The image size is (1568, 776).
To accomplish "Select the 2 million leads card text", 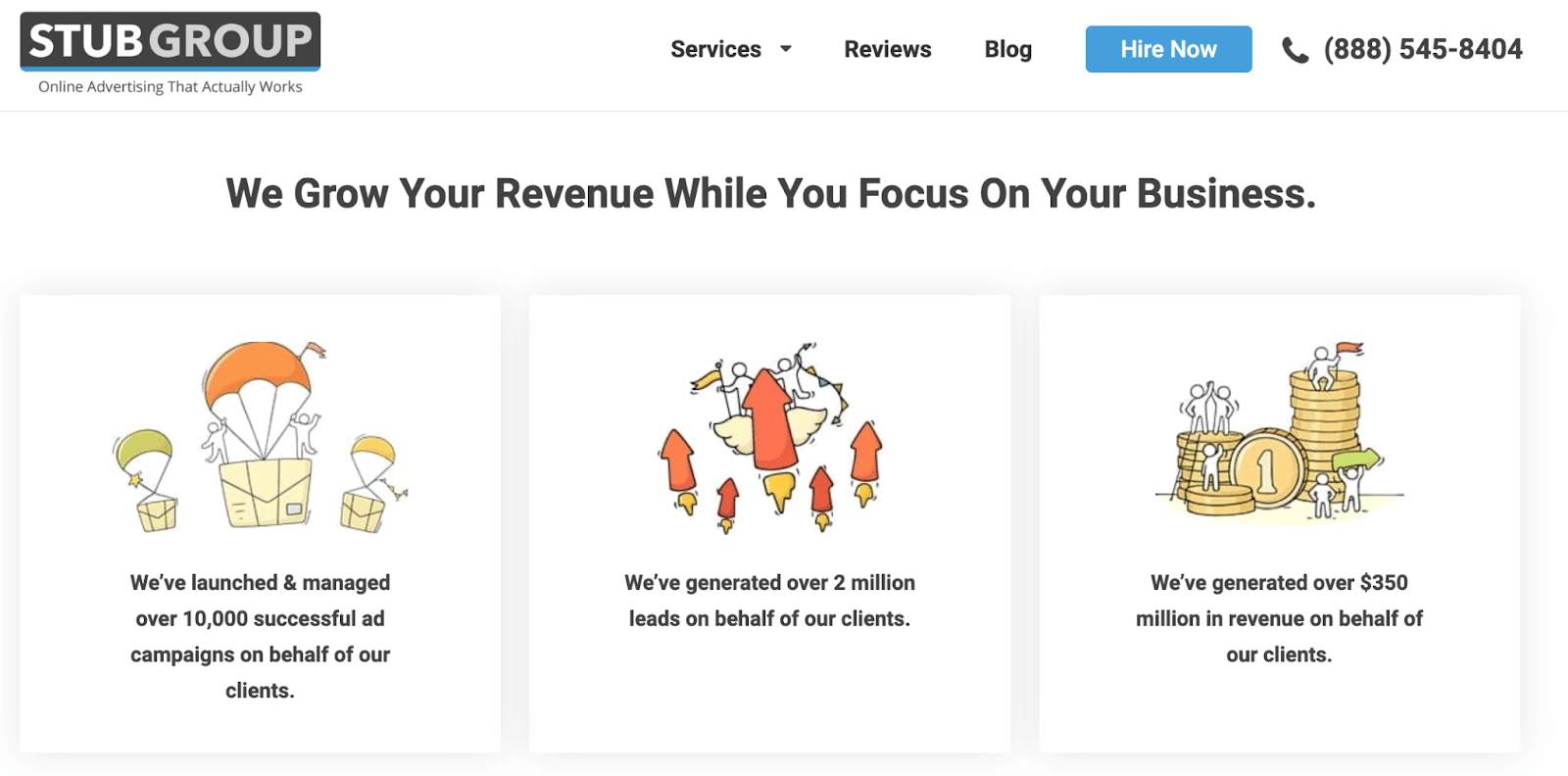I will tap(769, 601).
